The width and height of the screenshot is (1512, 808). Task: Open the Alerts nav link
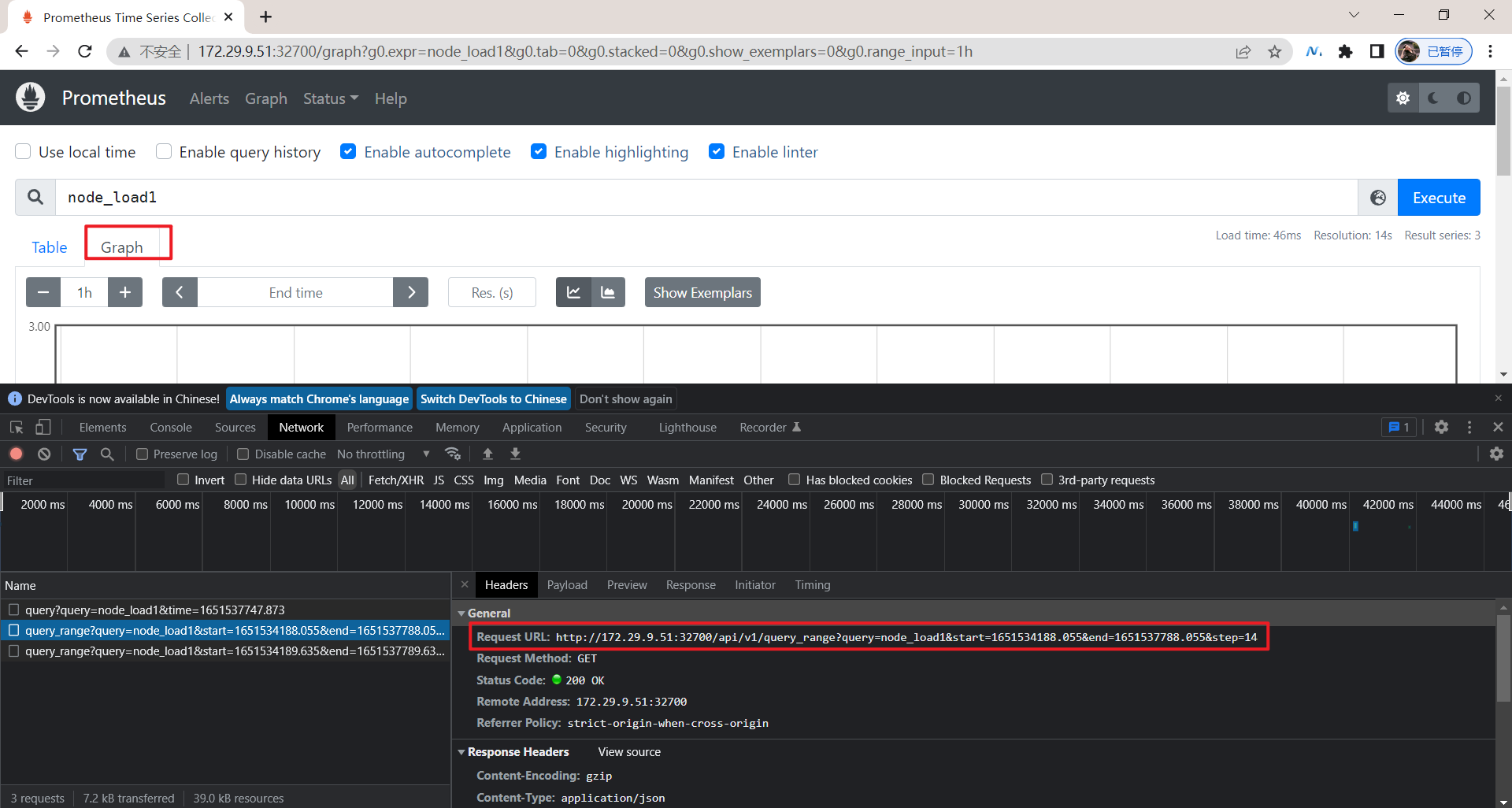(209, 98)
